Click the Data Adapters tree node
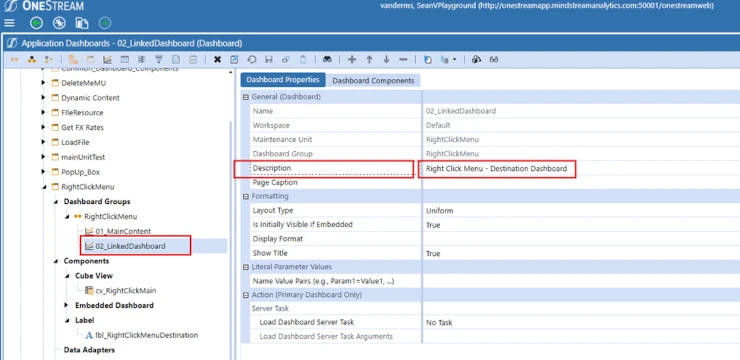Viewport: 740px width, 360px height. 89,350
